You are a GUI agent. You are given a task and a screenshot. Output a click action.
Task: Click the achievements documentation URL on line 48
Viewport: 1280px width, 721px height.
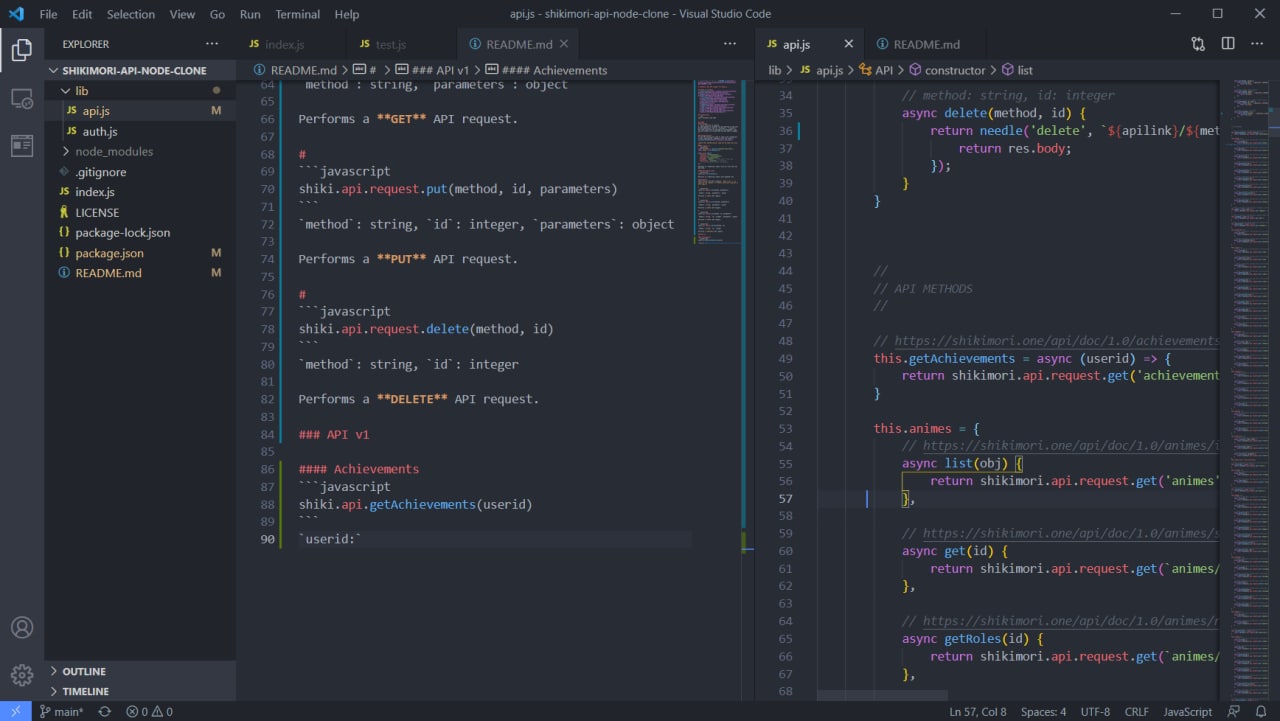[x=1057, y=341]
